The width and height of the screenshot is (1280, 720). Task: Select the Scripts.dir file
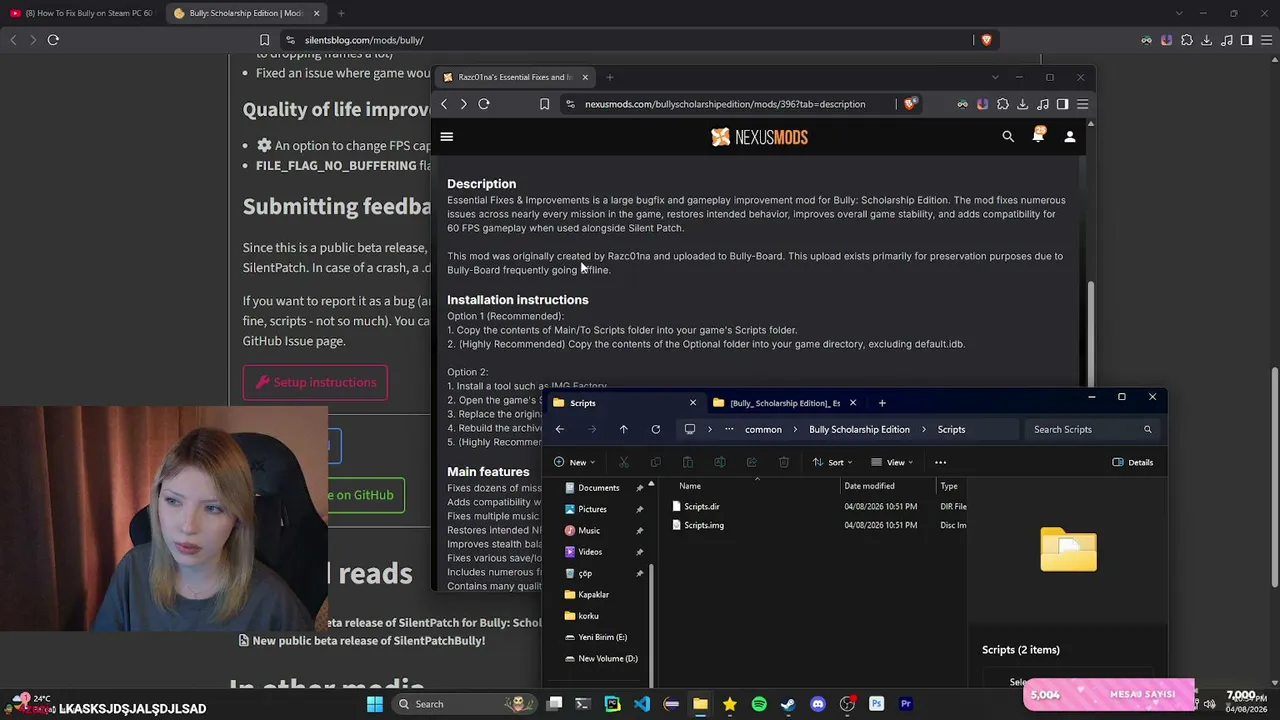[x=701, y=507]
